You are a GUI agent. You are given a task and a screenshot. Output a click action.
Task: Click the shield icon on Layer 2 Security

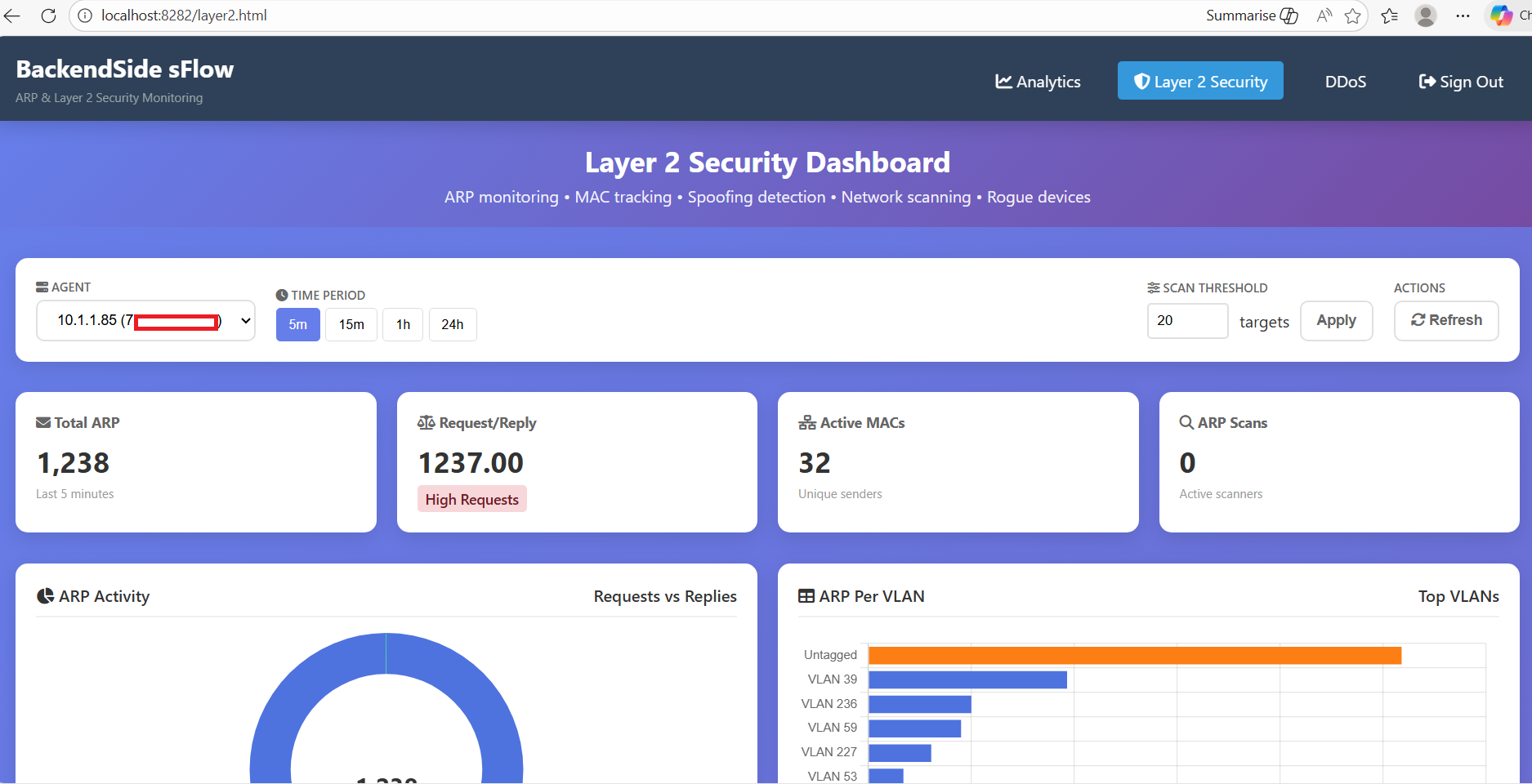pyautogui.click(x=1141, y=81)
